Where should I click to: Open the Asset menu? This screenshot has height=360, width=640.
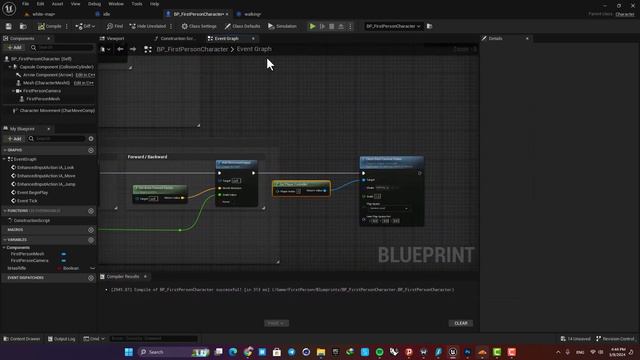coord(57,4)
